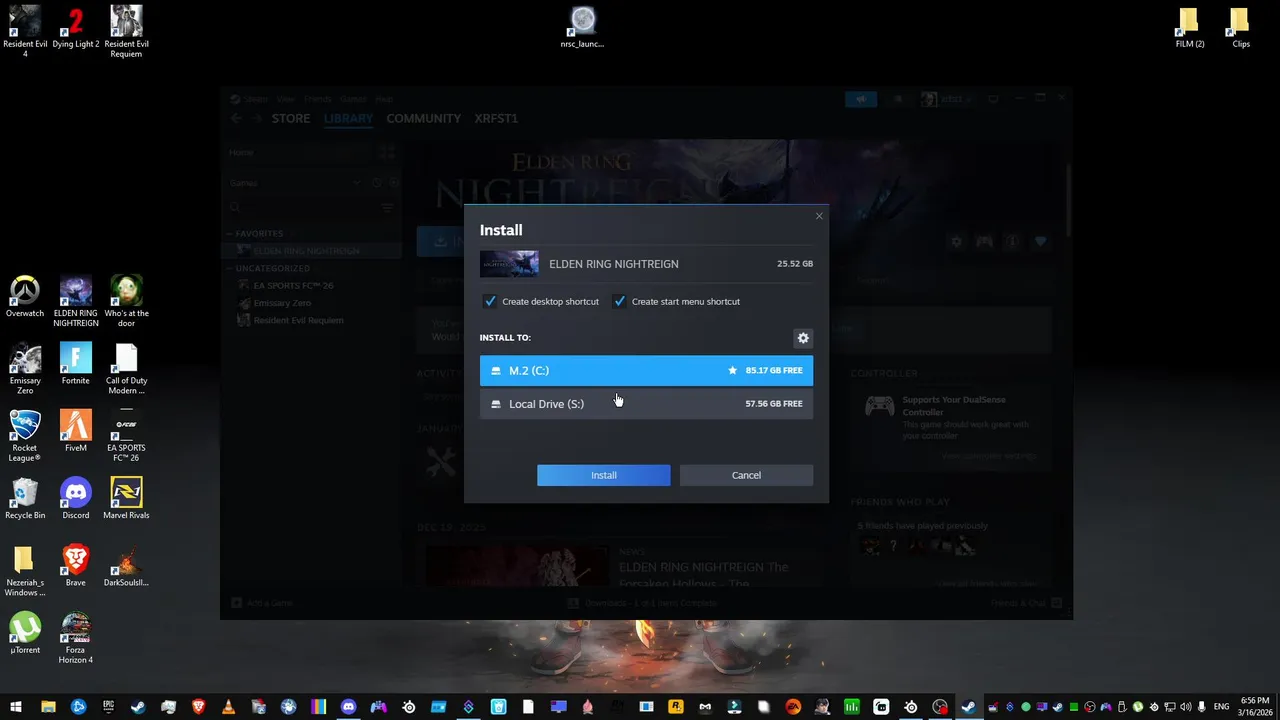Select Nezeriah_s Windows desktop folder

[x=25, y=570]
